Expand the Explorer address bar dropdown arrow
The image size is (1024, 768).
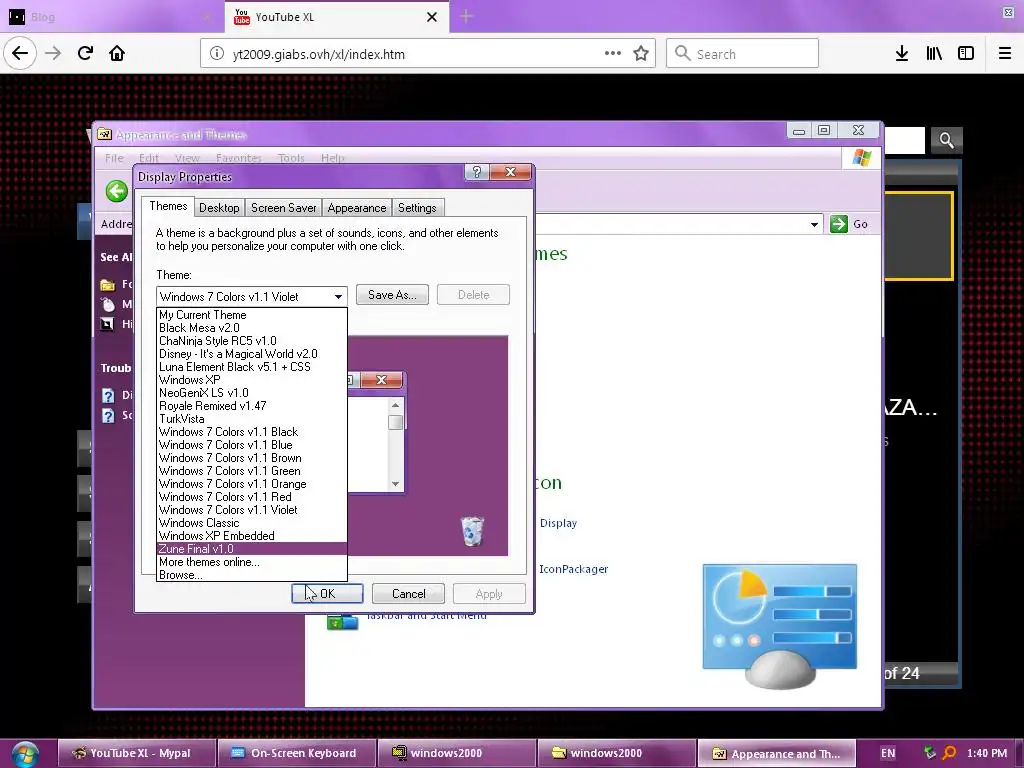tap(814, 225)
